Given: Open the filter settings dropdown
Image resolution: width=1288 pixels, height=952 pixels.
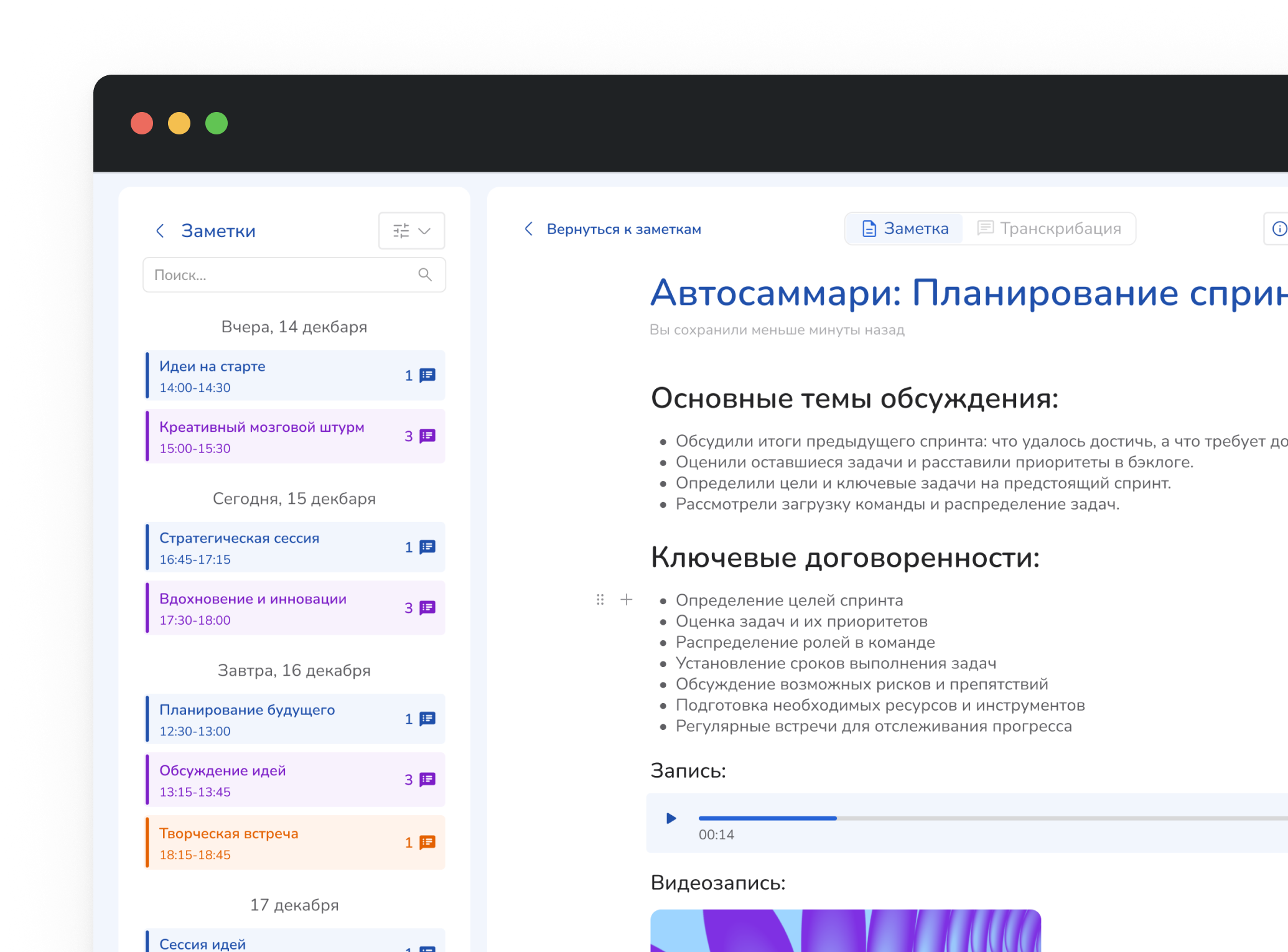Looking at the screenshot, I should (411, 231).
